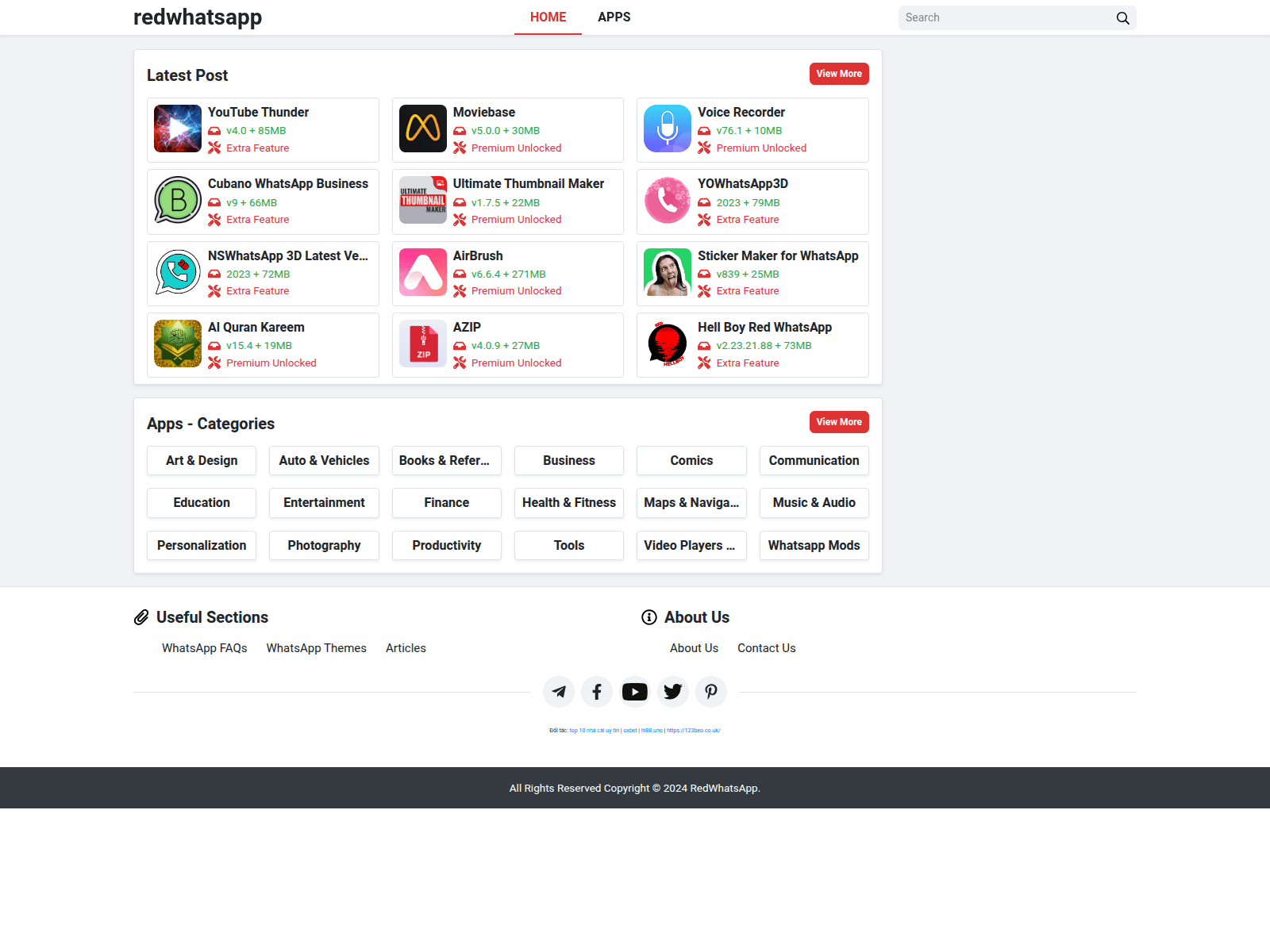
Task: Open Sticker Maker for WhatsApp icon
Action: click(x=668, y=272)
